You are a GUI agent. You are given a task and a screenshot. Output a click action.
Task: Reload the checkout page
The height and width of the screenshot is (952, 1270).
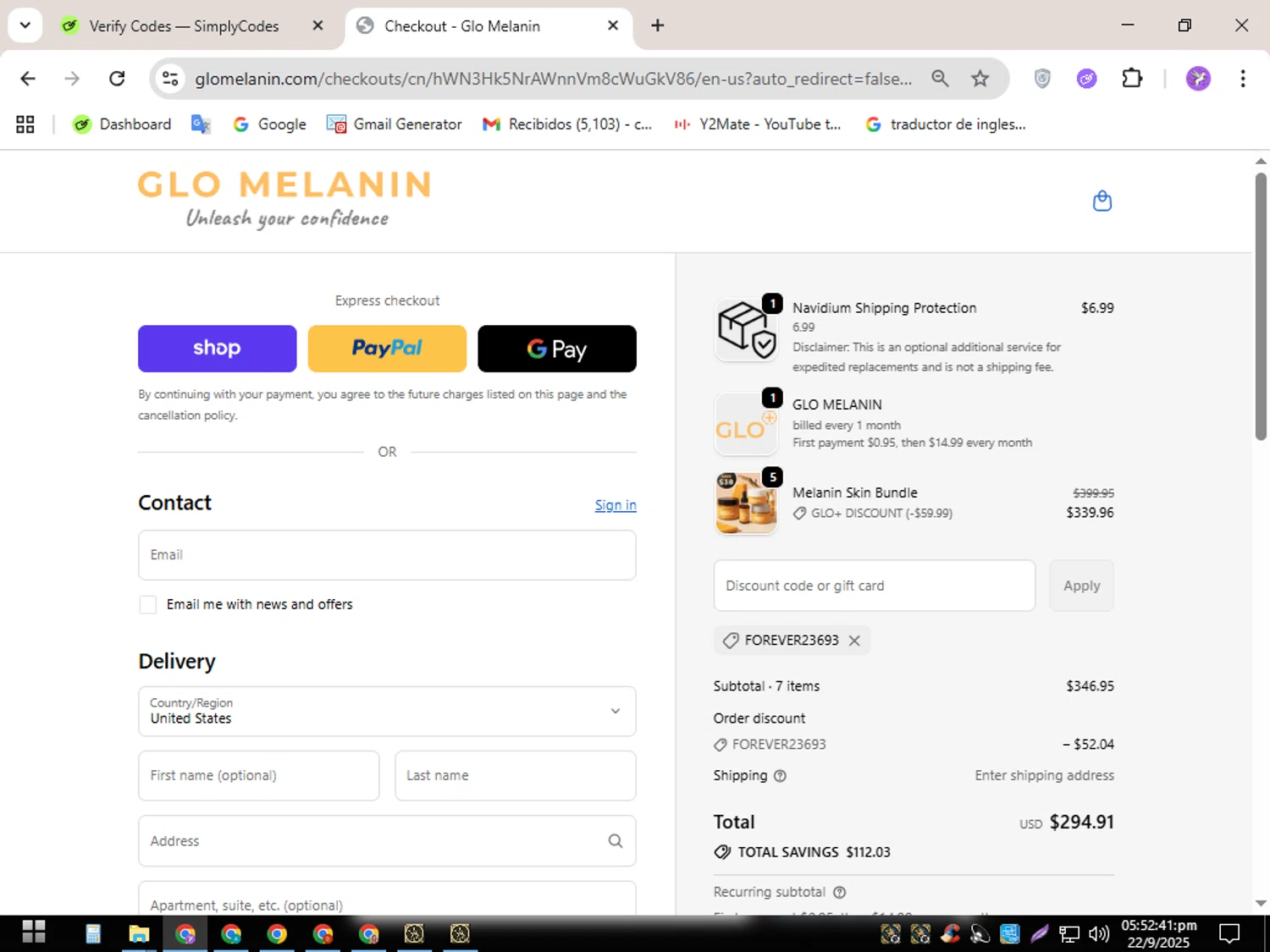pyautogui.click(x=117, y=79)
